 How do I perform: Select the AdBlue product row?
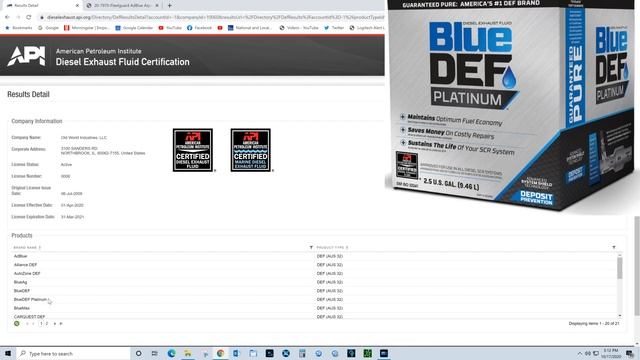pos(314,256)
